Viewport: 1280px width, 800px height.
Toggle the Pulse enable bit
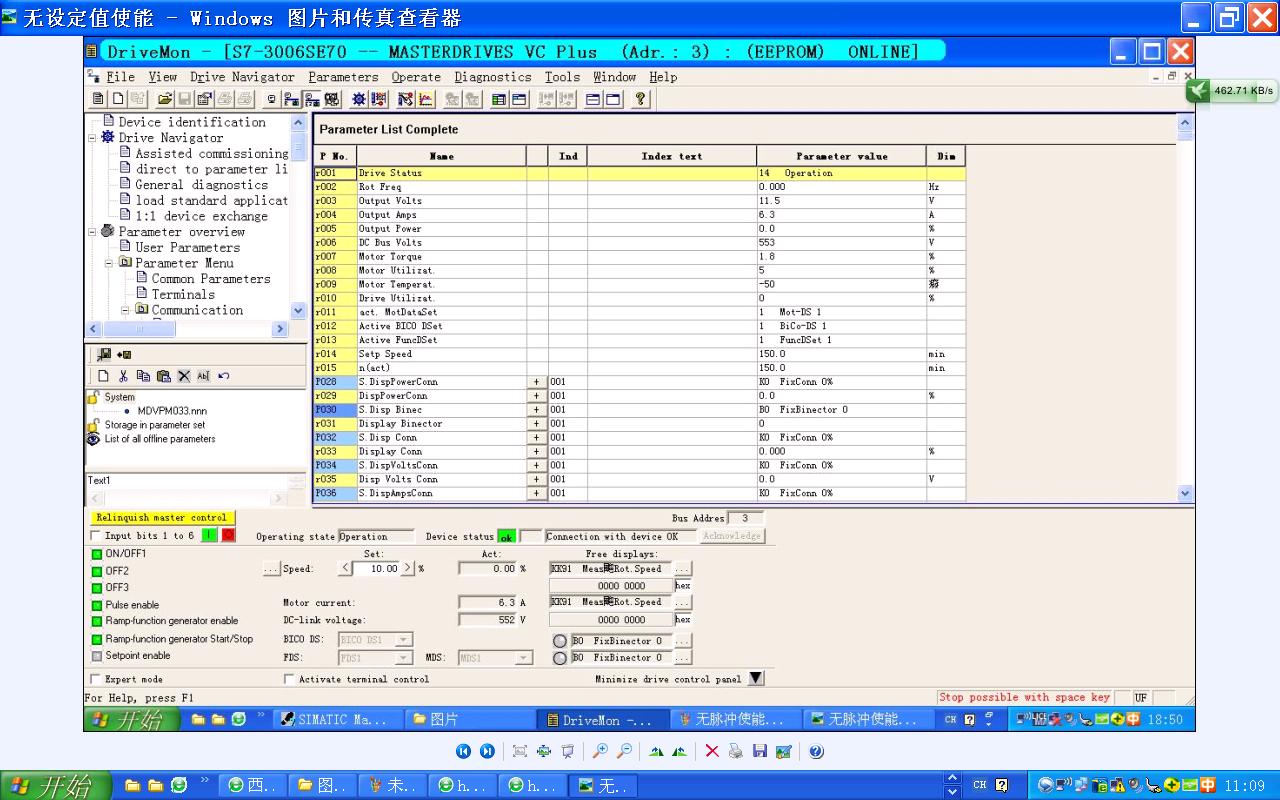click(x=97, y=605)
